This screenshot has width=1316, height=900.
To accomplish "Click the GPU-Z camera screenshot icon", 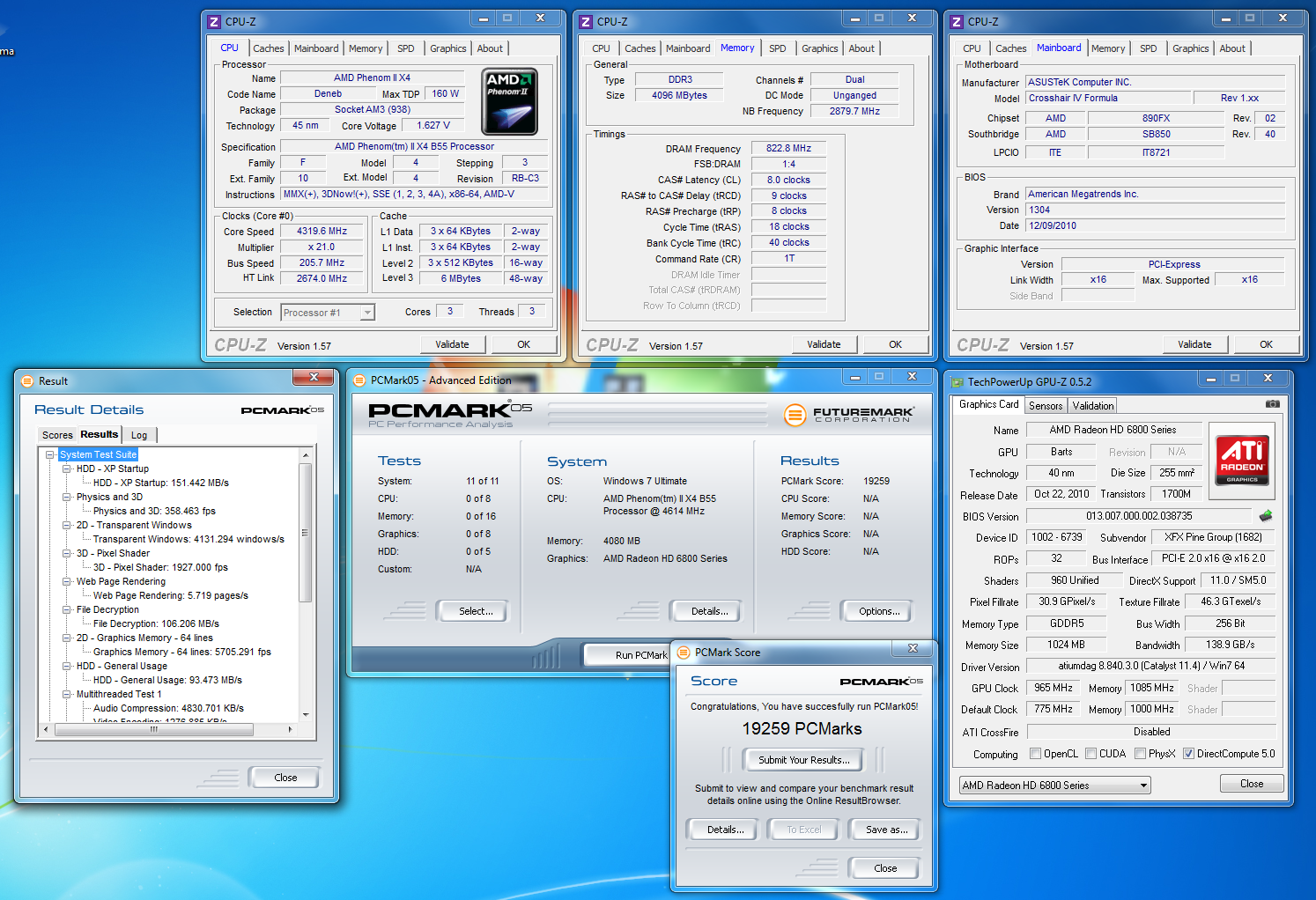I will (1273, 404).
